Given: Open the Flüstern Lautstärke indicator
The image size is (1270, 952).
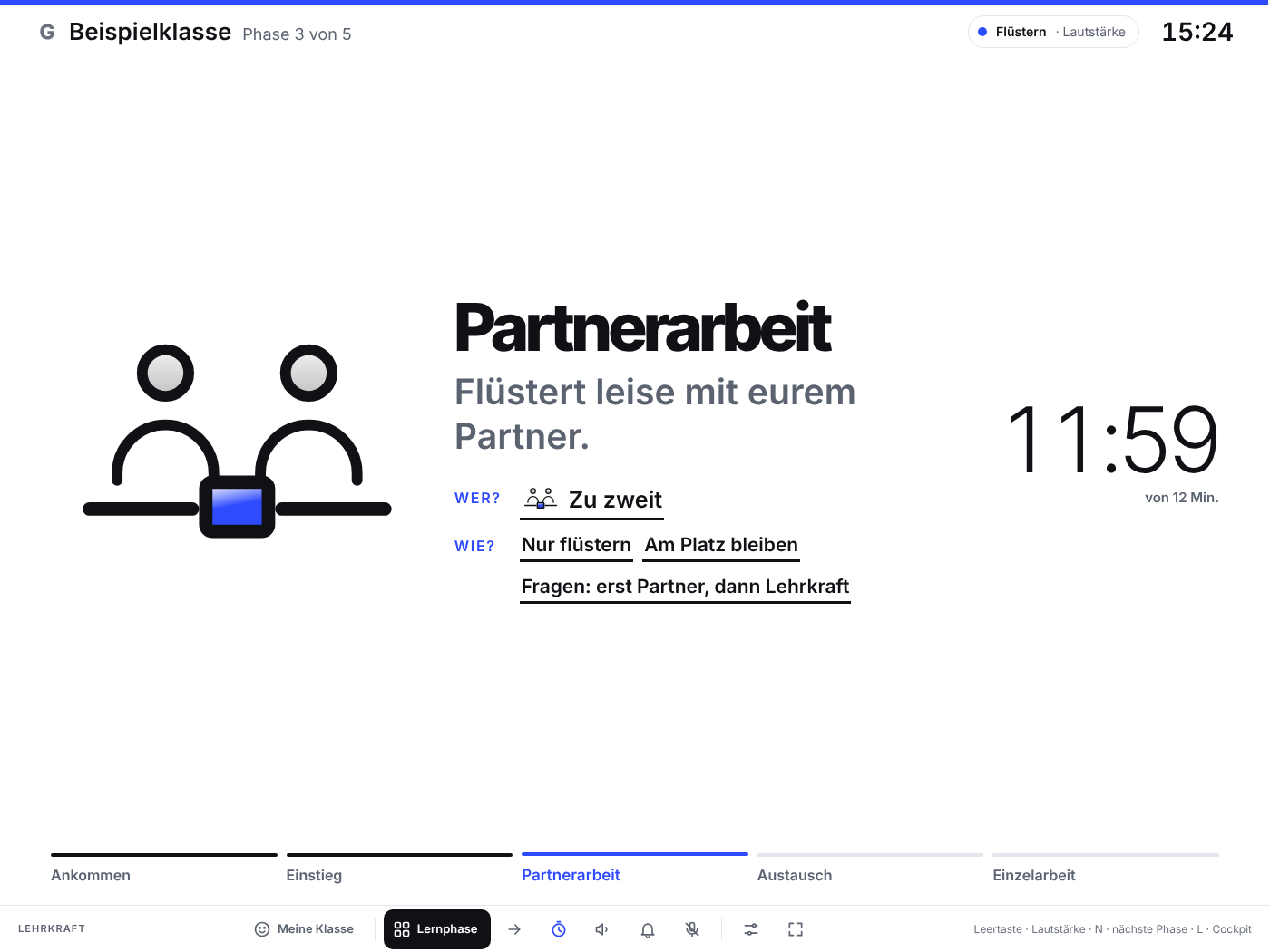Looking at the screenshot, I should (1053, 32).
